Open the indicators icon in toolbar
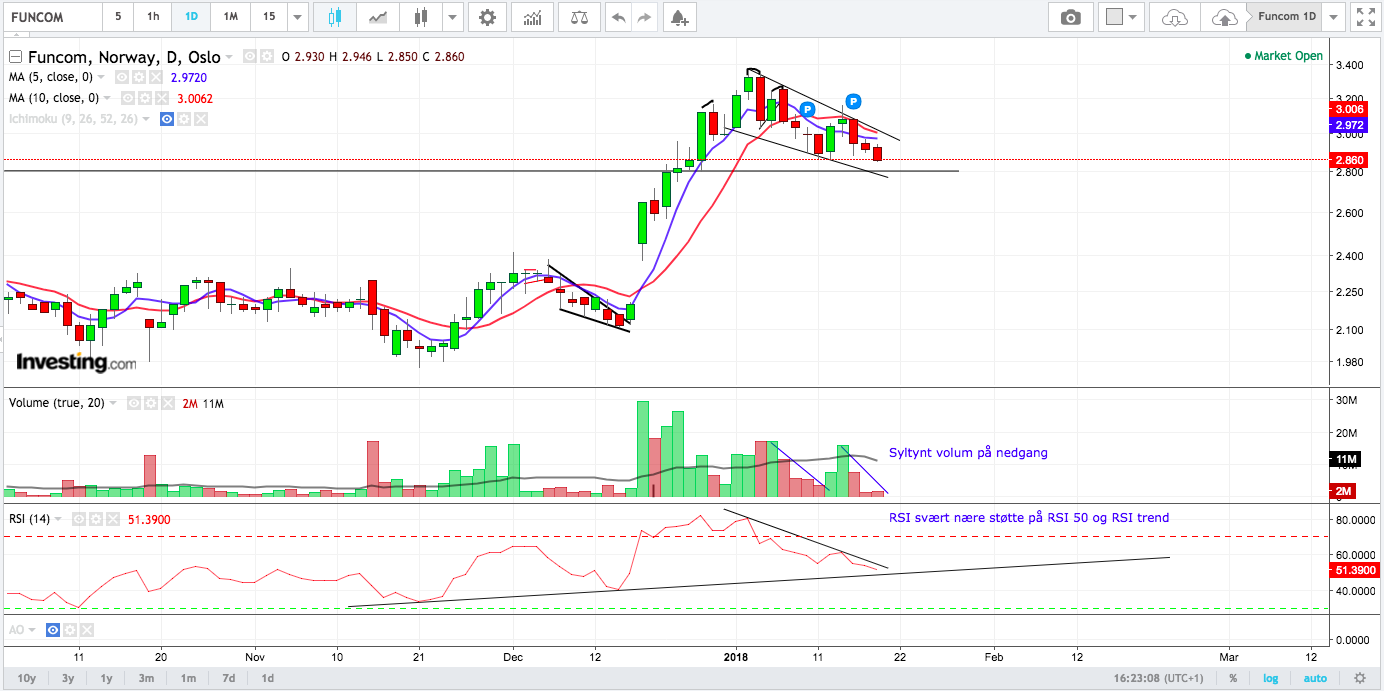 tap(534, 17)
